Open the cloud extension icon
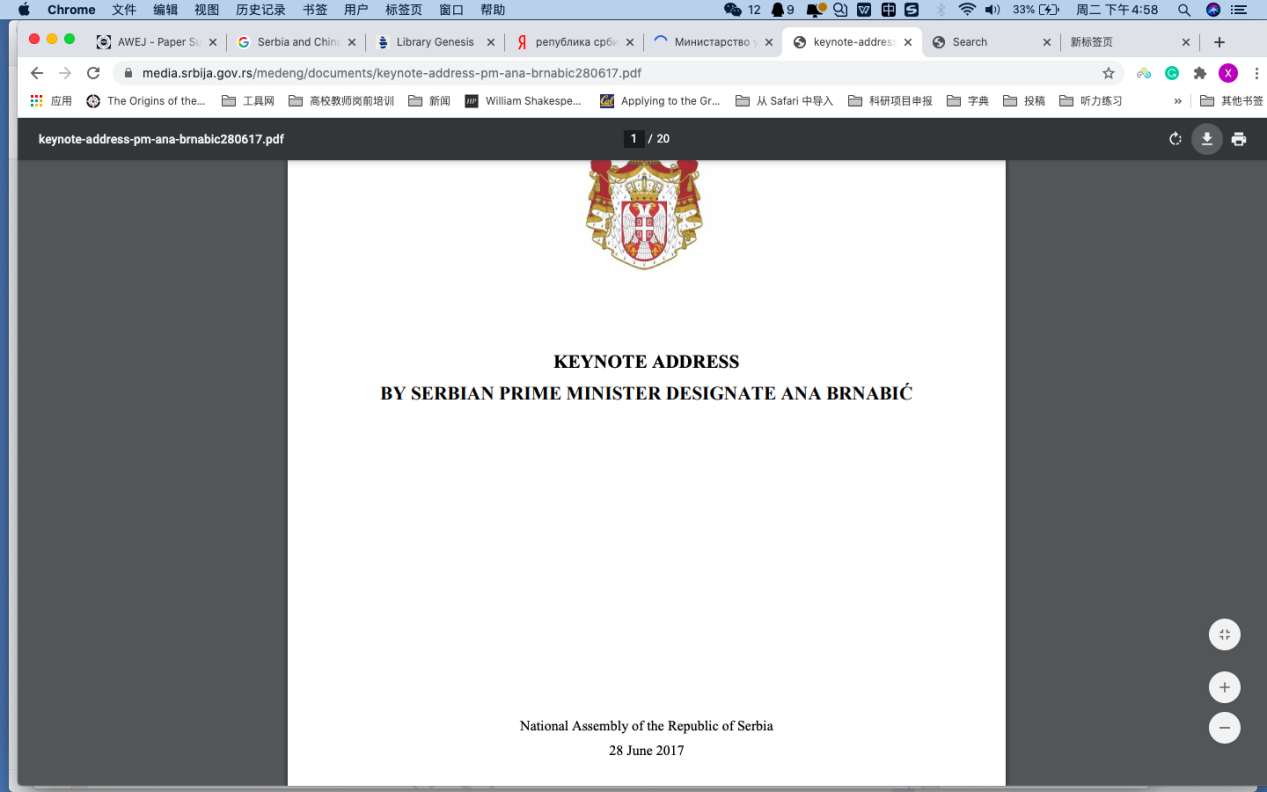Screen dimensions: 1267x792 (1144, 73)
